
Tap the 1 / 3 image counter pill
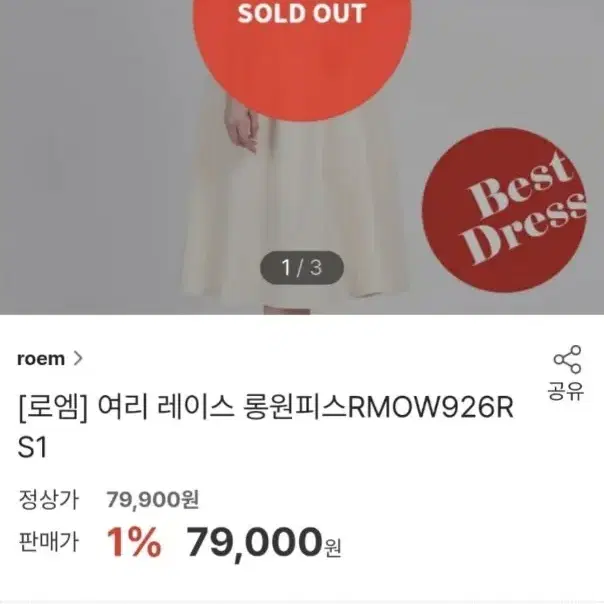[302, 268]
